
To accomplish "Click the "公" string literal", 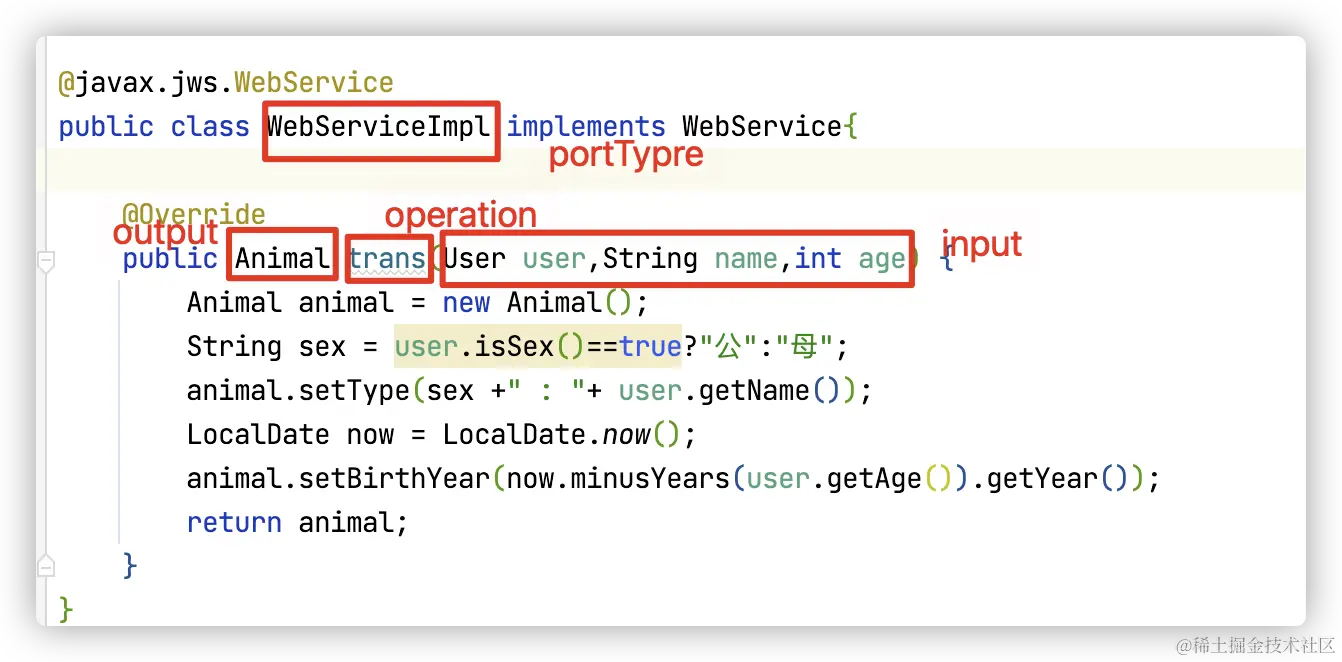I will [x=731, y=347].
